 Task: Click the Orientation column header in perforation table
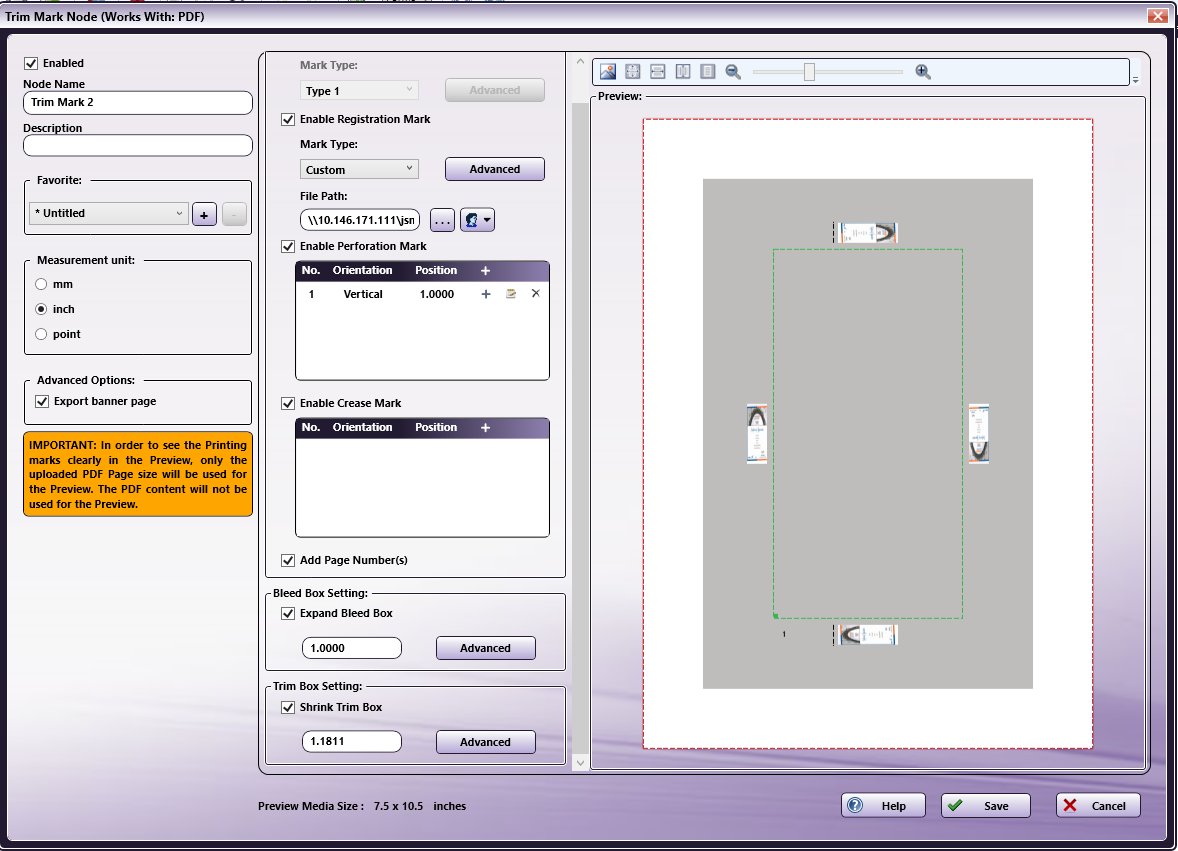[x=362, y=270]
